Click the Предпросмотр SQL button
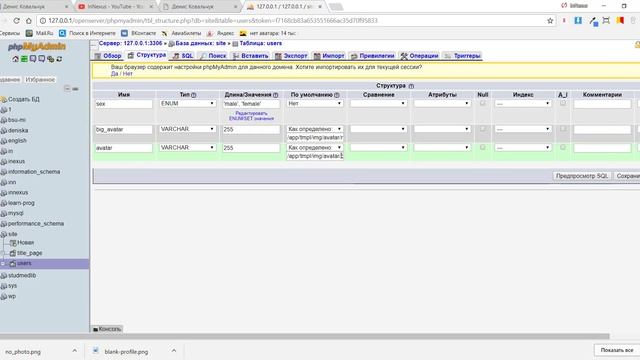This screenshot has width=640, height=360. 582,176
